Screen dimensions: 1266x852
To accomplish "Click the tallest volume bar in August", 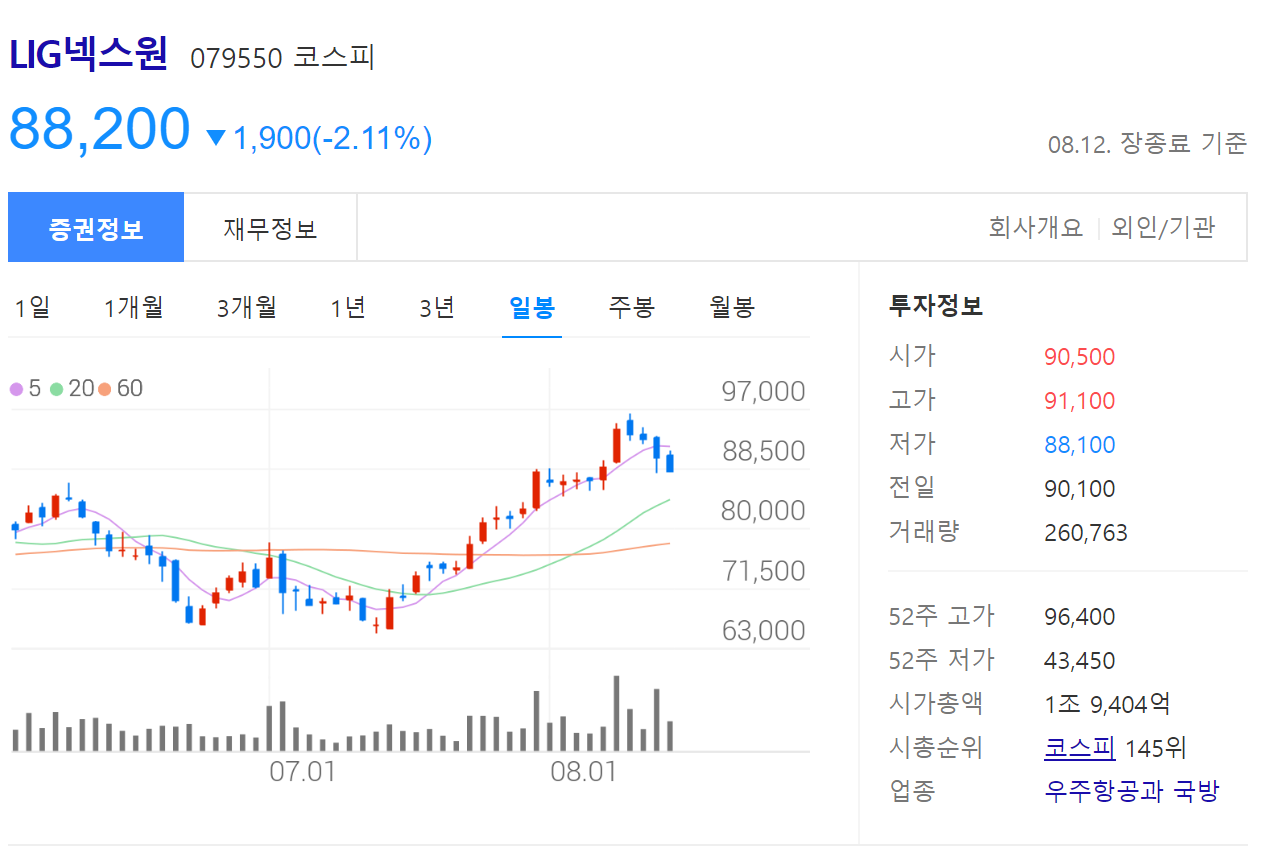I will tap(616, 713).
